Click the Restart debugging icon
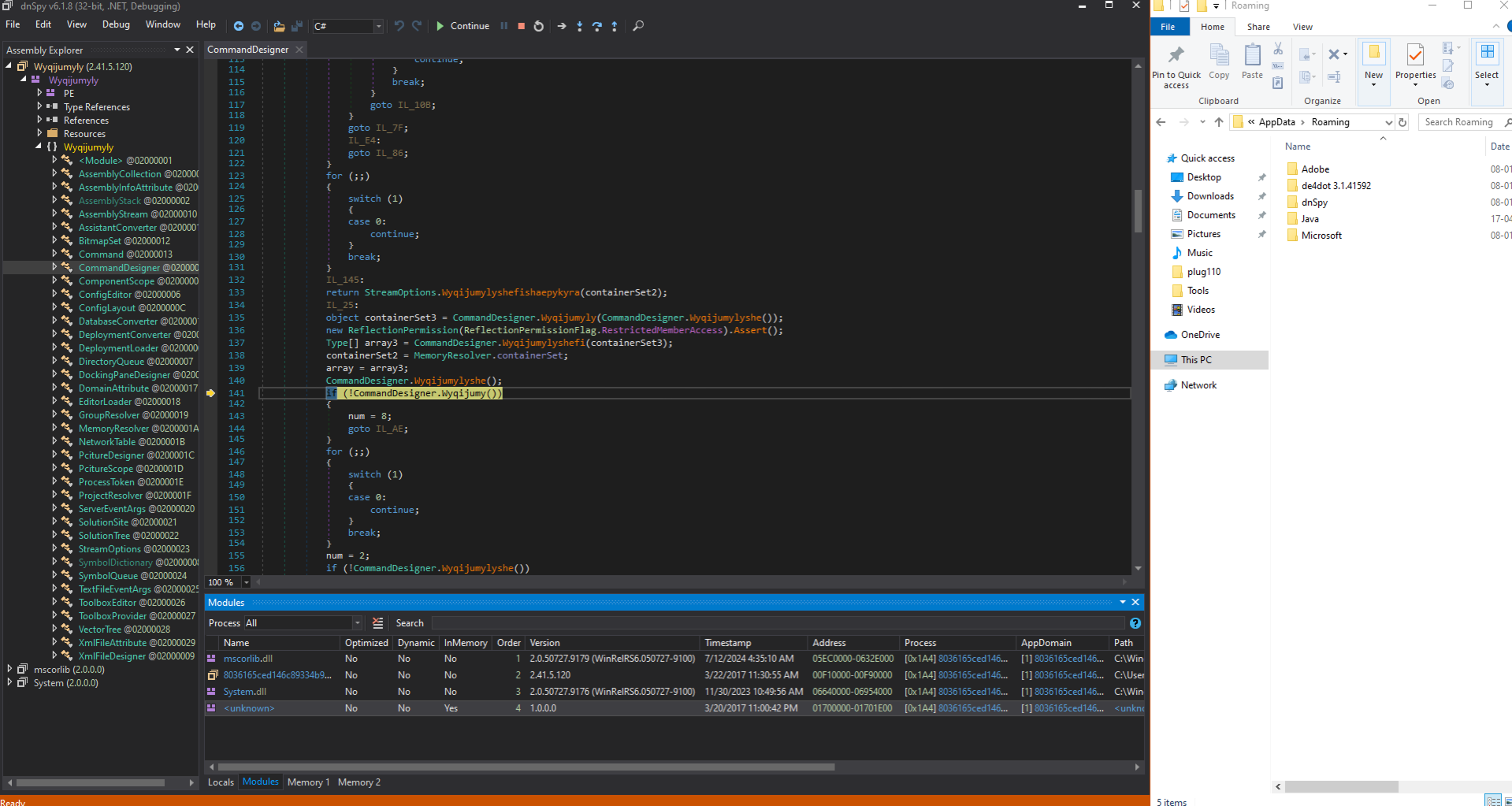This screenshot has width=1512, height=806. [539, 26]
